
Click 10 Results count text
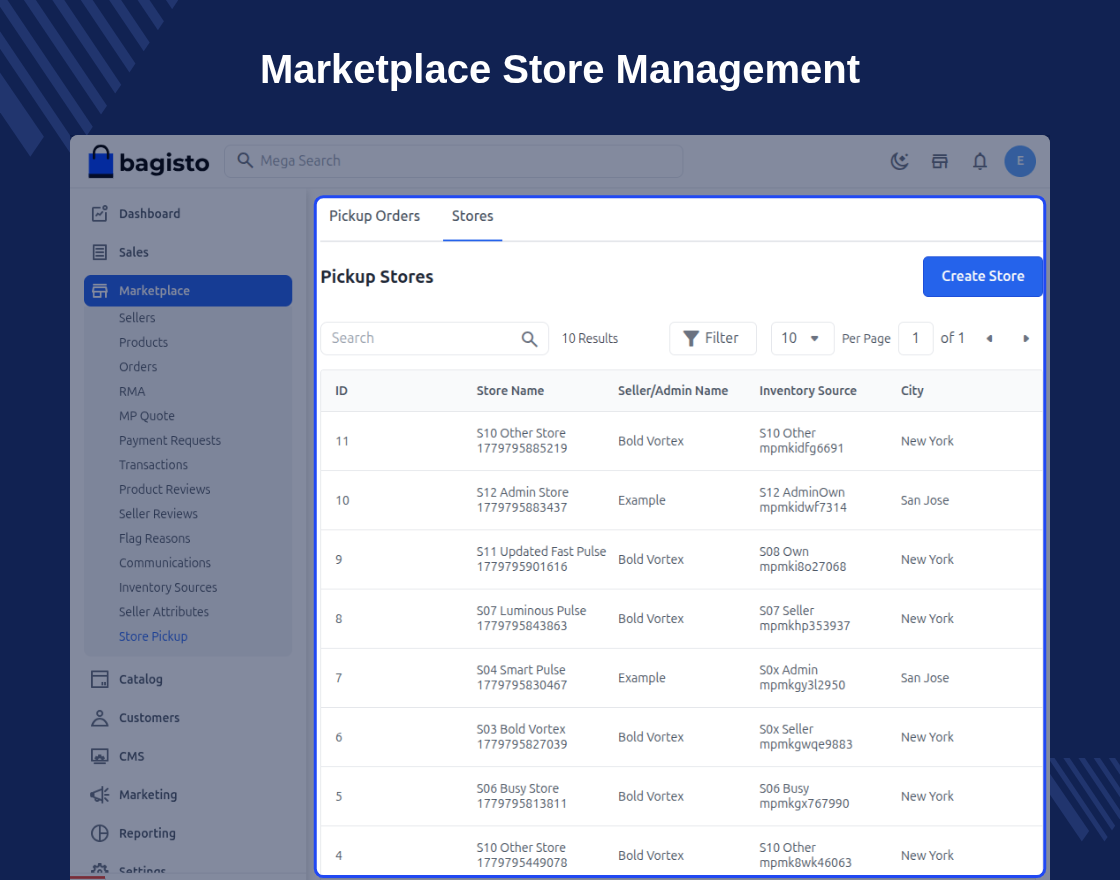(590, 339)
